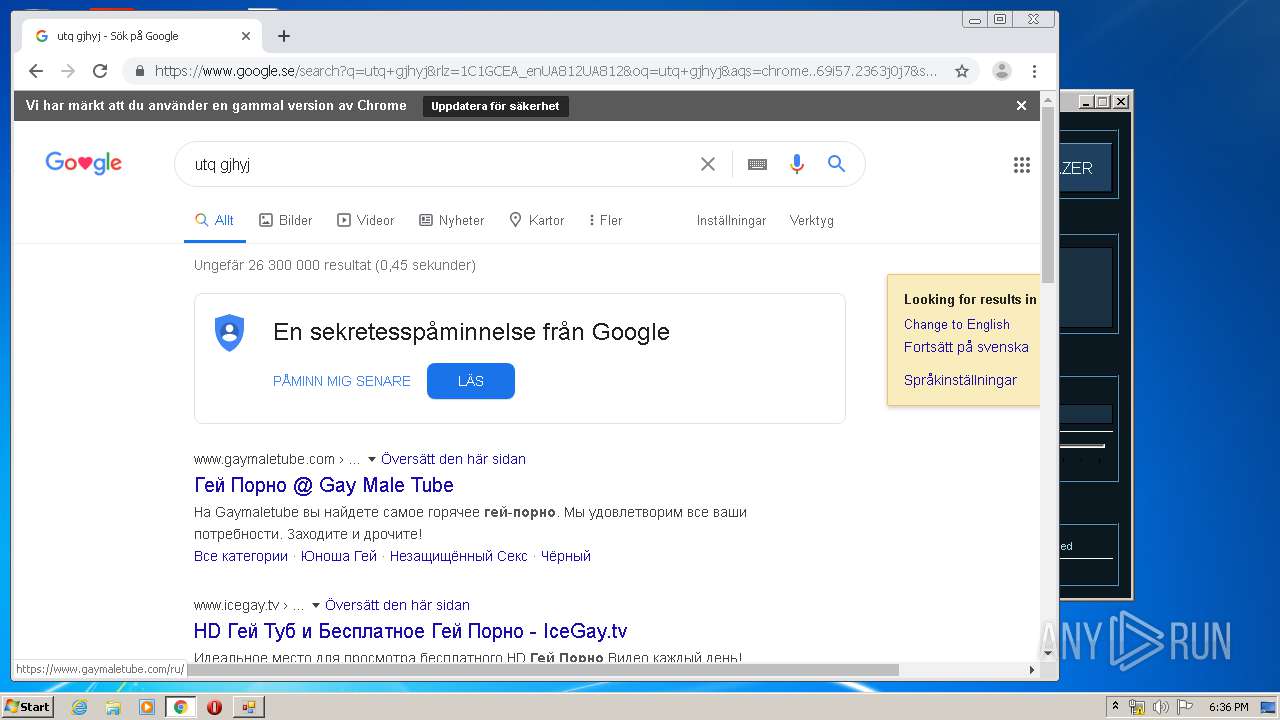
Task: Click the taskbar clock showing 6:36 PM
Action: [1228, 707]
